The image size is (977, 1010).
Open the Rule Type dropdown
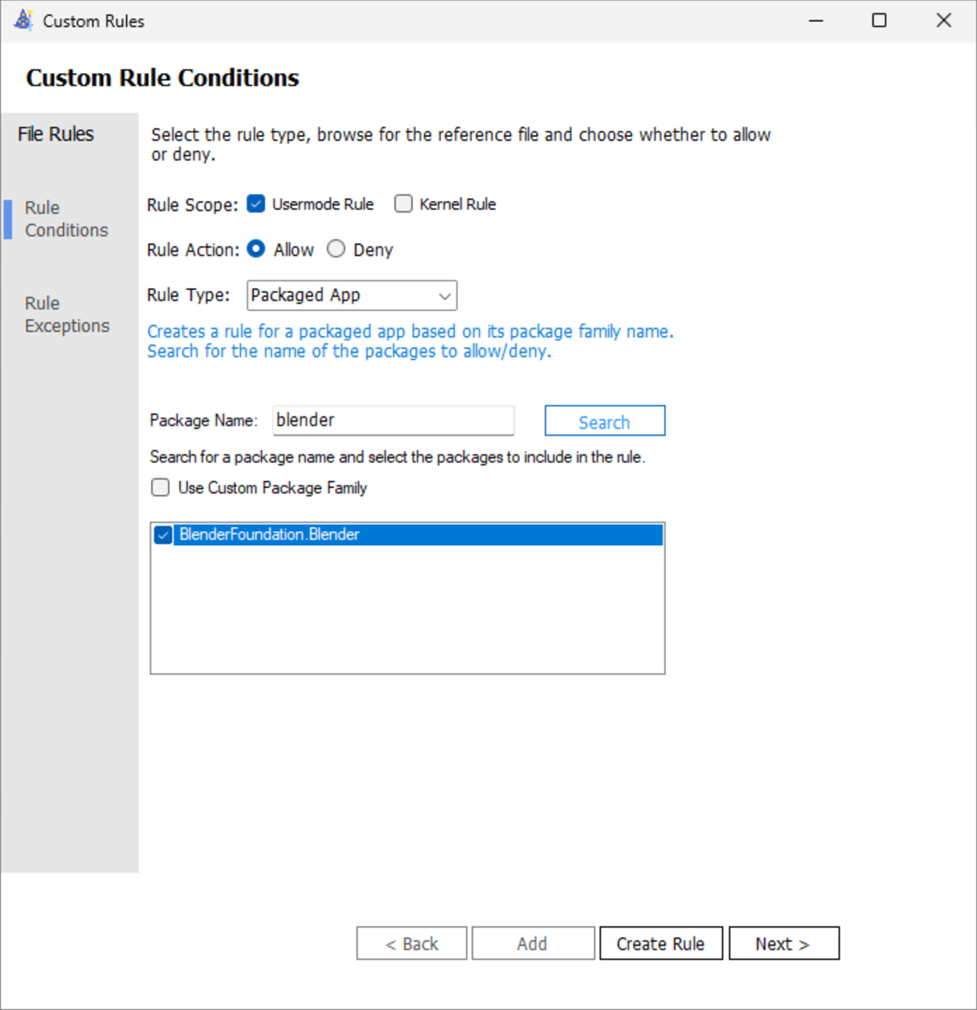351,296
